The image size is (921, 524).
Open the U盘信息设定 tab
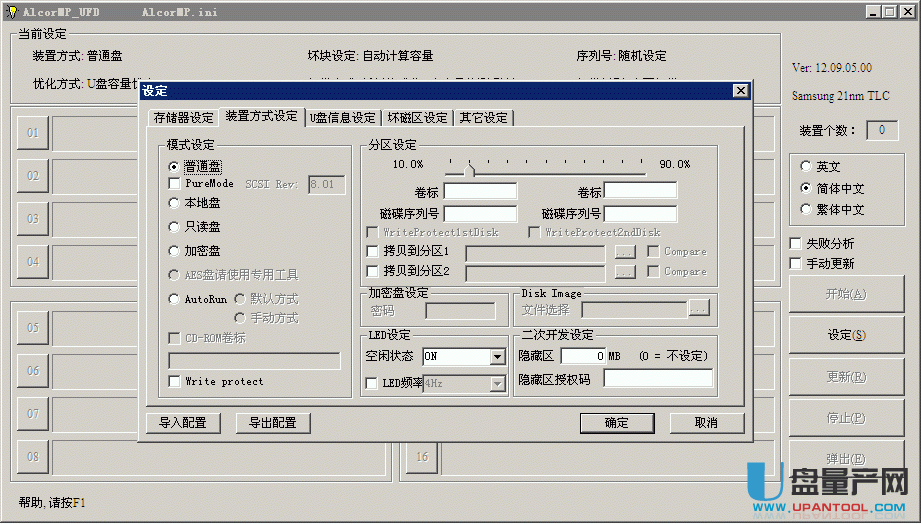click(x=343, y=118)
